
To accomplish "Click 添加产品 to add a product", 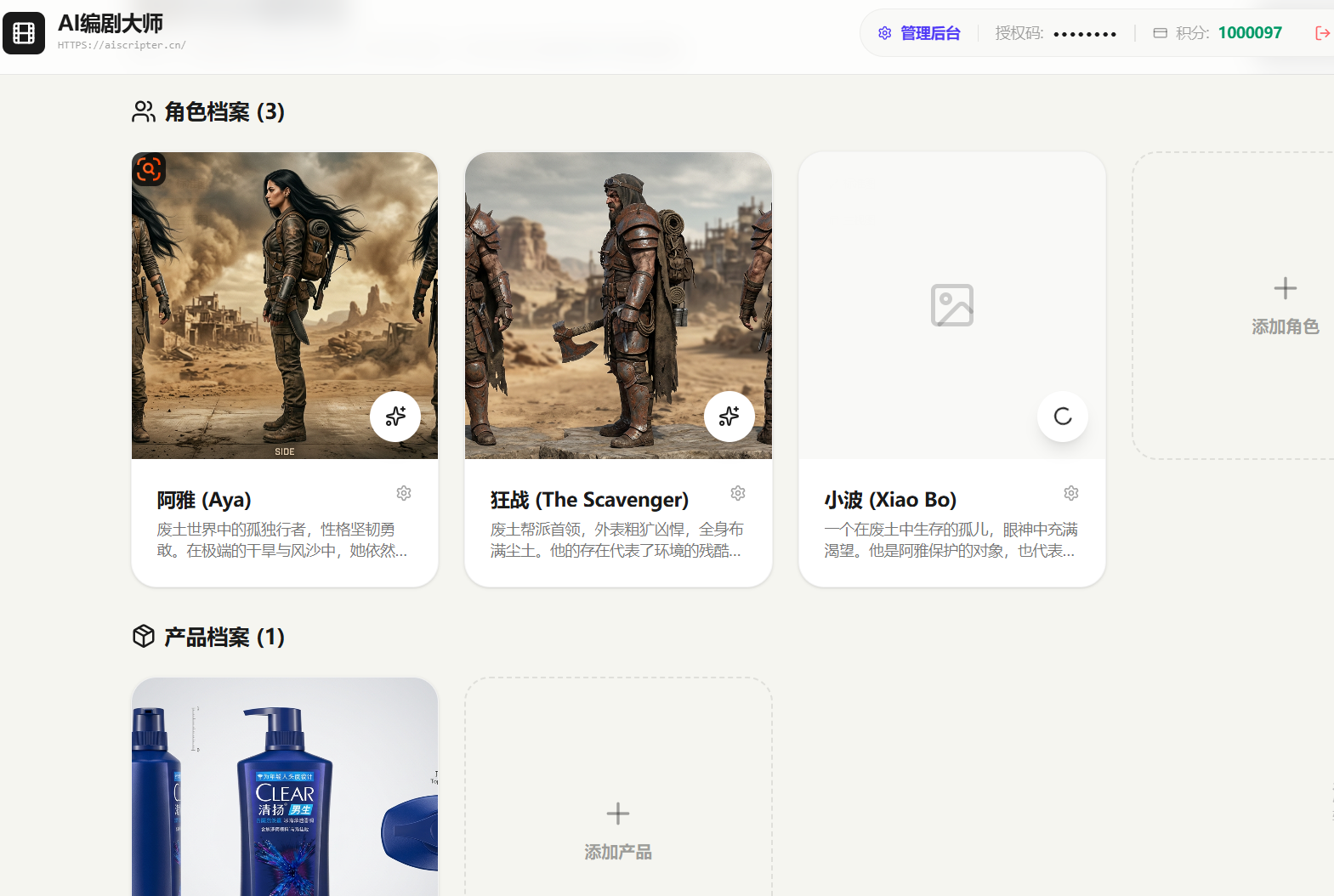I will point(618,830).
